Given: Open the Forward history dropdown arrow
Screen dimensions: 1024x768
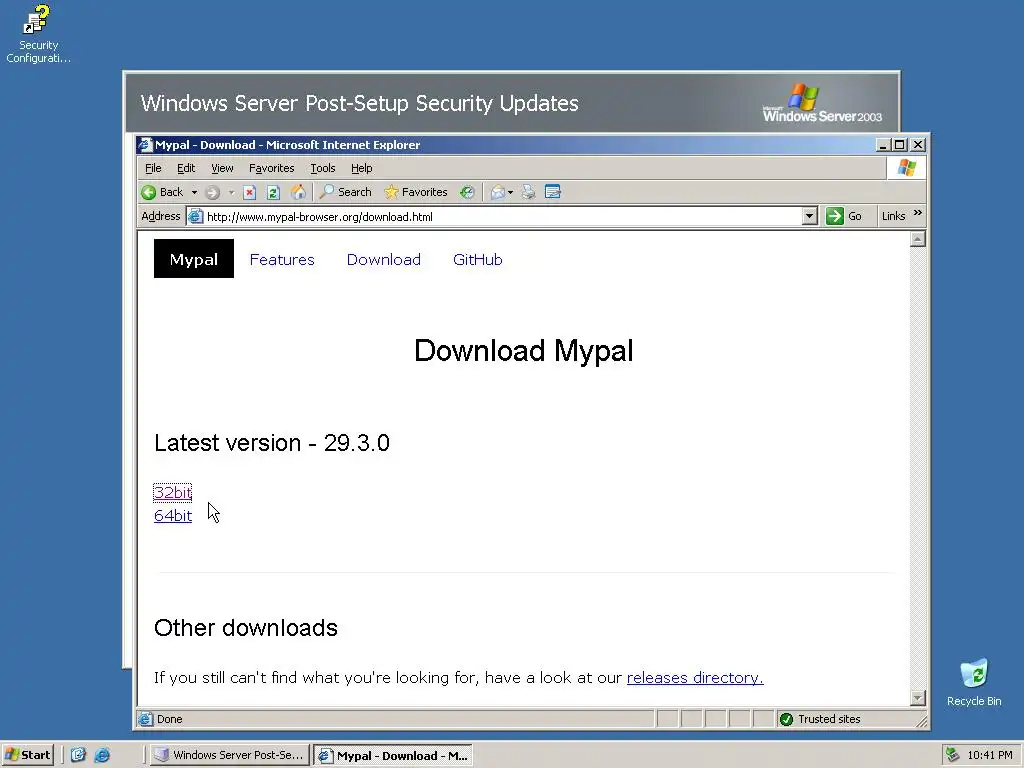Looking at the screenshot, I should point(231,192).
